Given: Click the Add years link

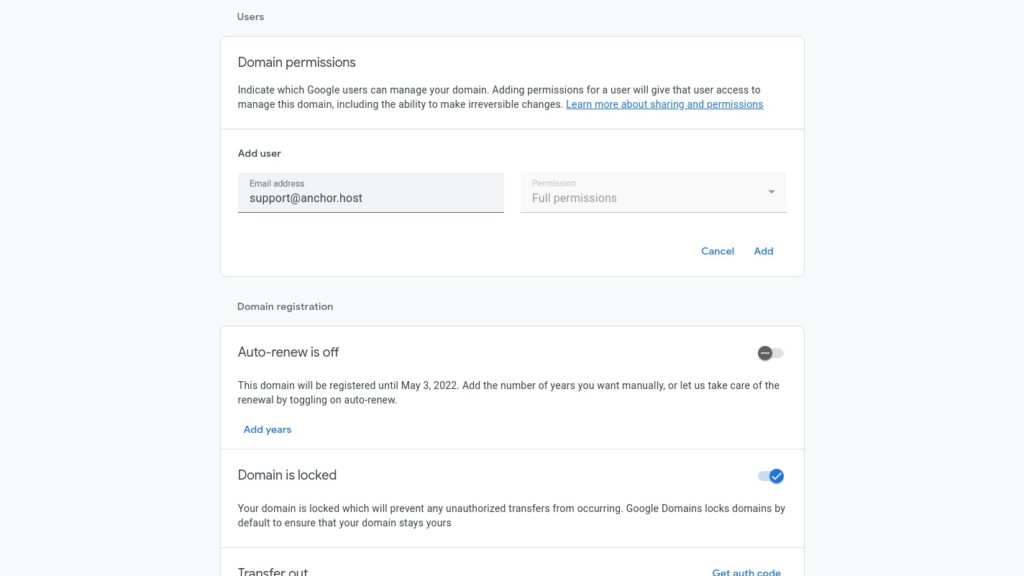Looking at the screenshot, I should pos(267,429).
